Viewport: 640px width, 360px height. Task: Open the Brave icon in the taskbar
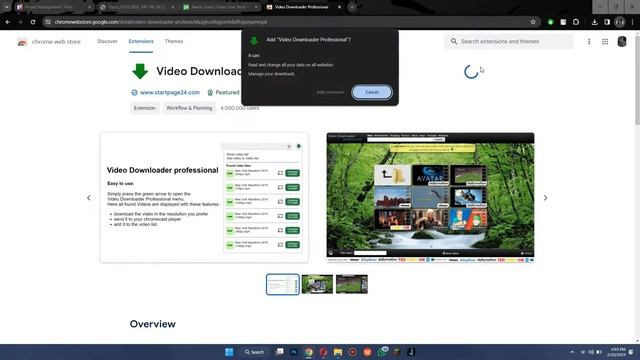(367, 352)
